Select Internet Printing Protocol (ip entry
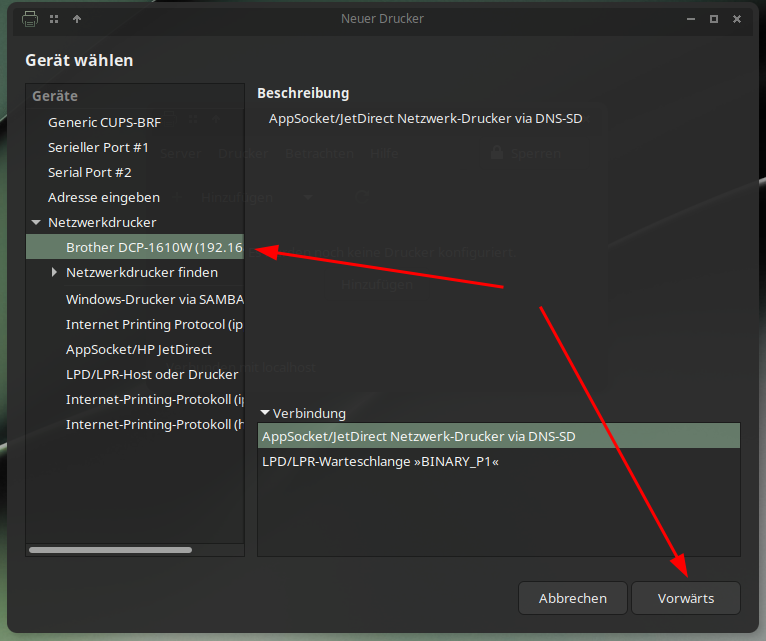Viewport: 766px width, 641px height. tap(135, 324)
